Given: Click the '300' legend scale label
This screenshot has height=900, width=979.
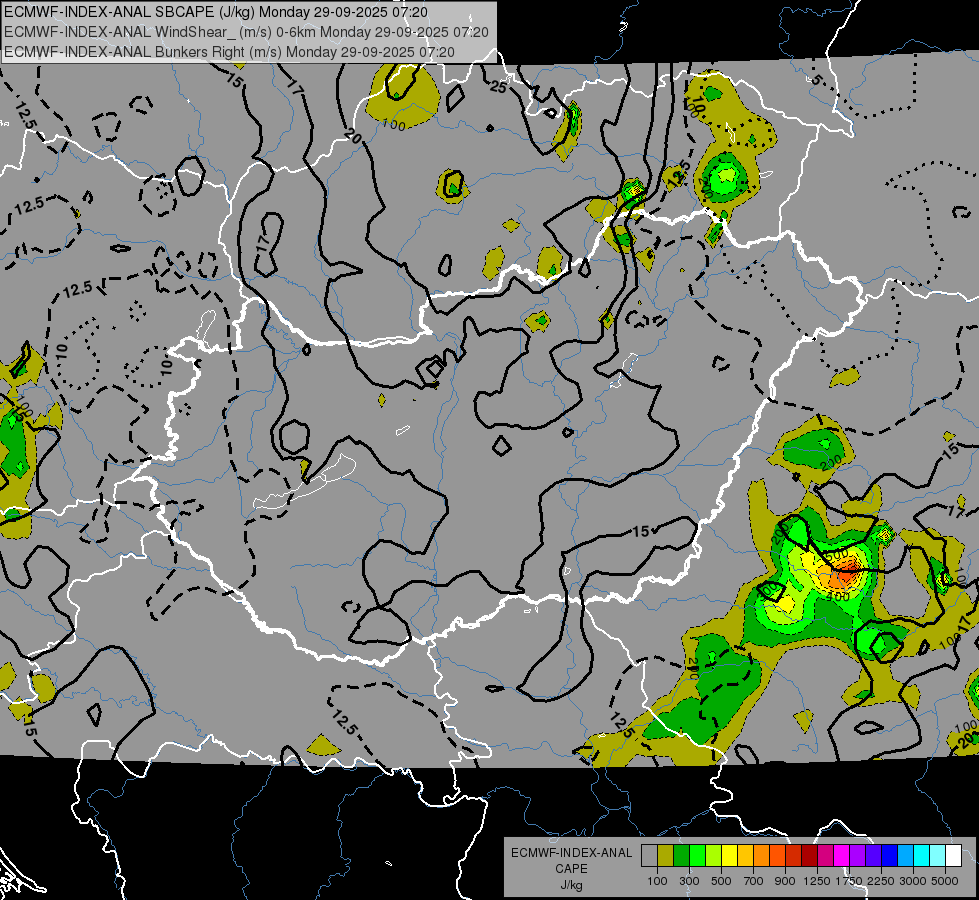Looking at the screenshot, I should click(x=689, y=881).
